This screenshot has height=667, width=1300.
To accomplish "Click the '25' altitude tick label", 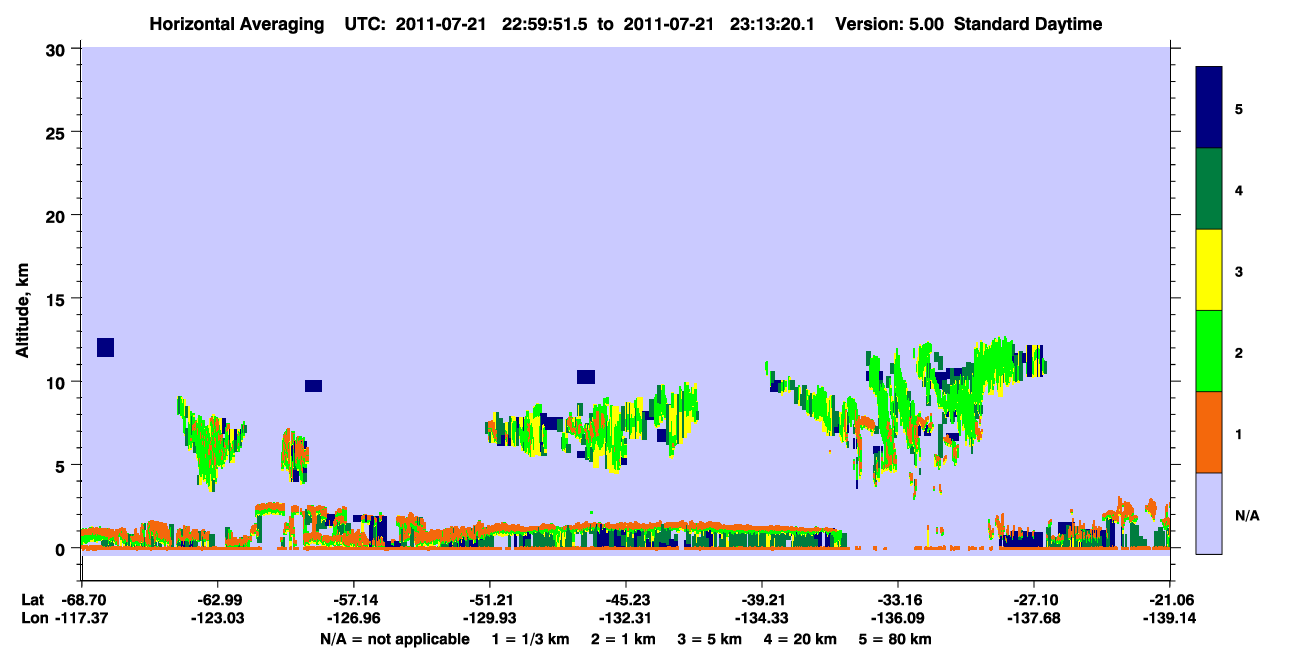I will point(57,132).
